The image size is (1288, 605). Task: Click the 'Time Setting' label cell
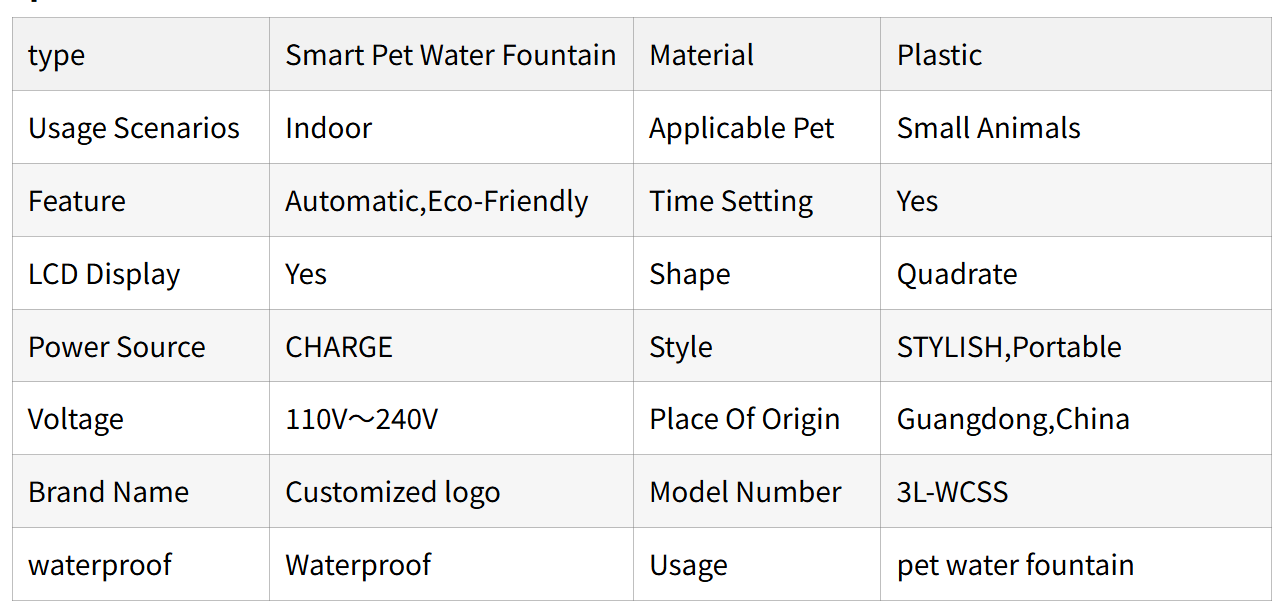coord(731,201)
